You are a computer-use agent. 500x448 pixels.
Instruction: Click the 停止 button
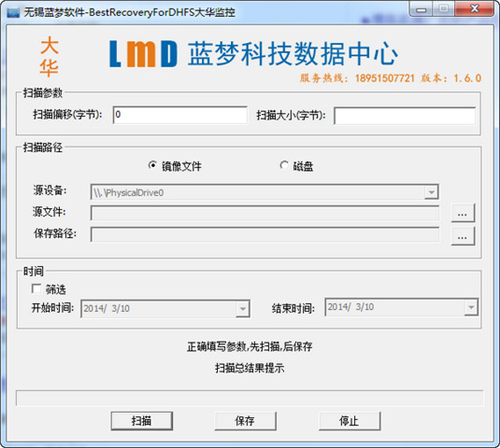pyautogui.click(x=349, y=421)
